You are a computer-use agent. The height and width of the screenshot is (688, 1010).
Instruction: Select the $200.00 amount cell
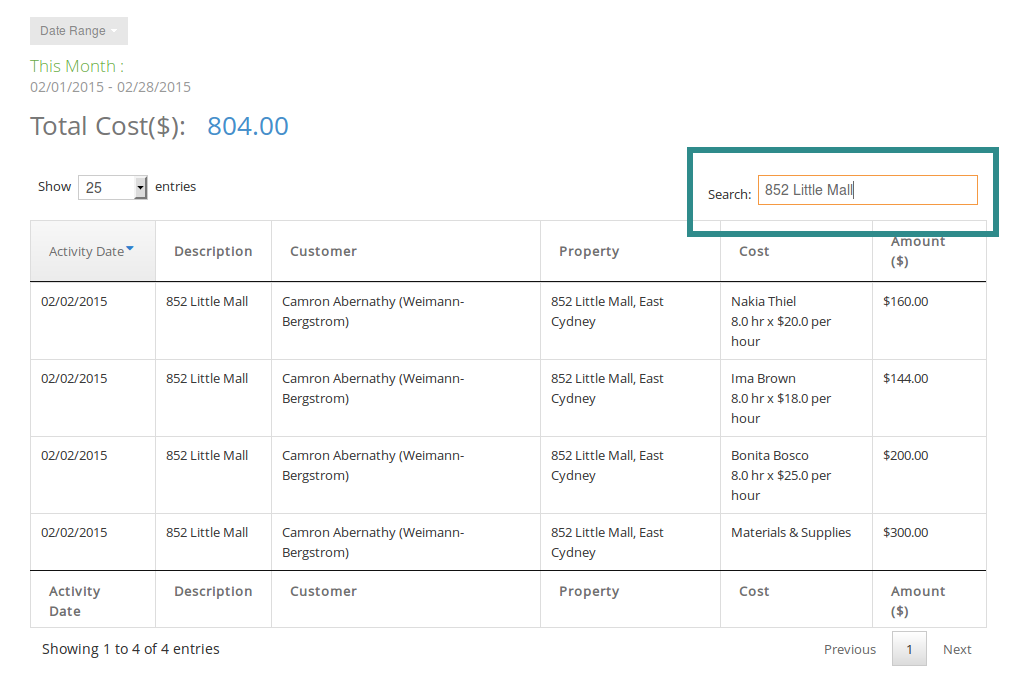point(929,475)
